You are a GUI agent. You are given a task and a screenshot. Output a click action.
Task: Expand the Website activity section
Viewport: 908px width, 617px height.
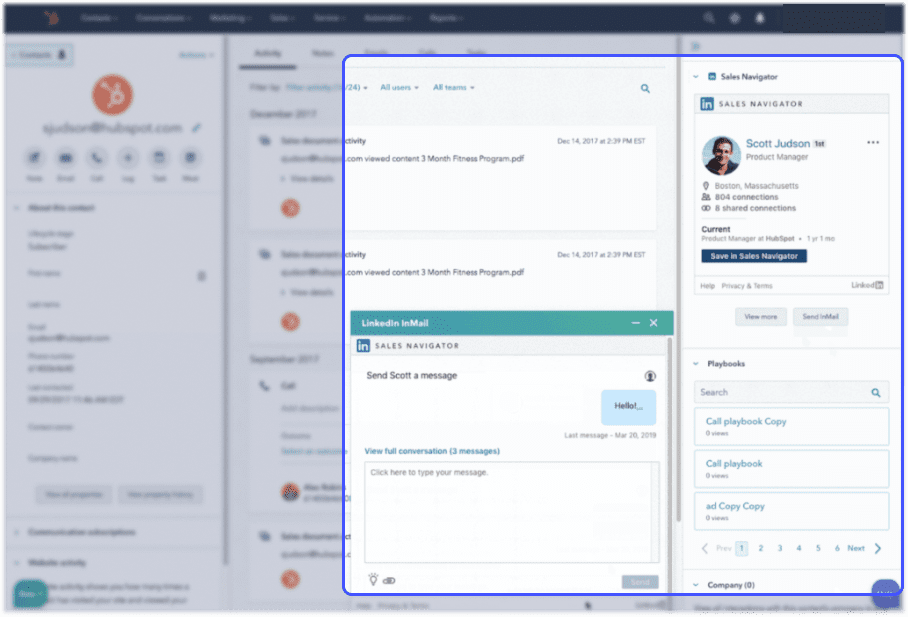point(17,563)
